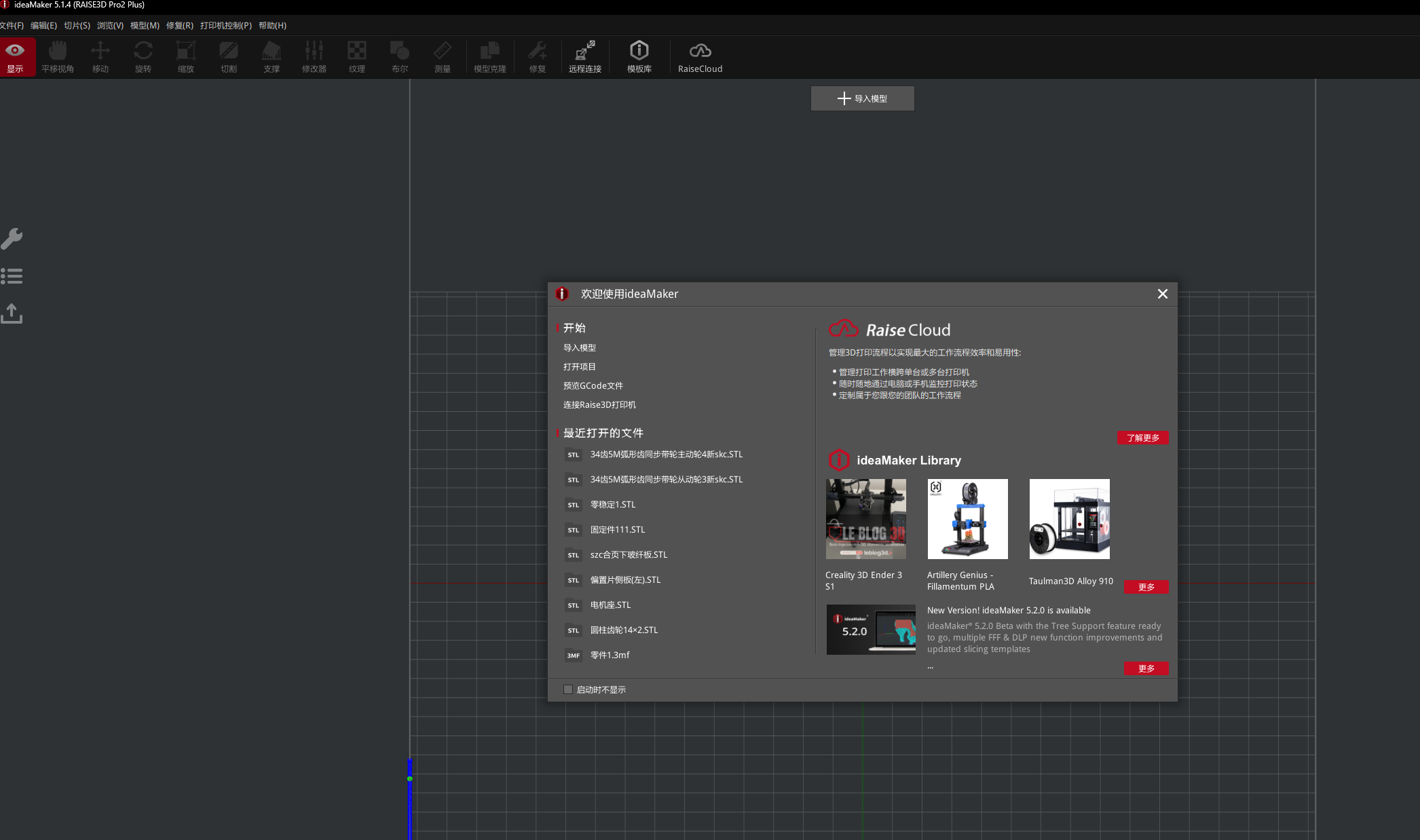
Task: Open the Taulman3D Alloy 910 thumbnail
Action: 1069,519
